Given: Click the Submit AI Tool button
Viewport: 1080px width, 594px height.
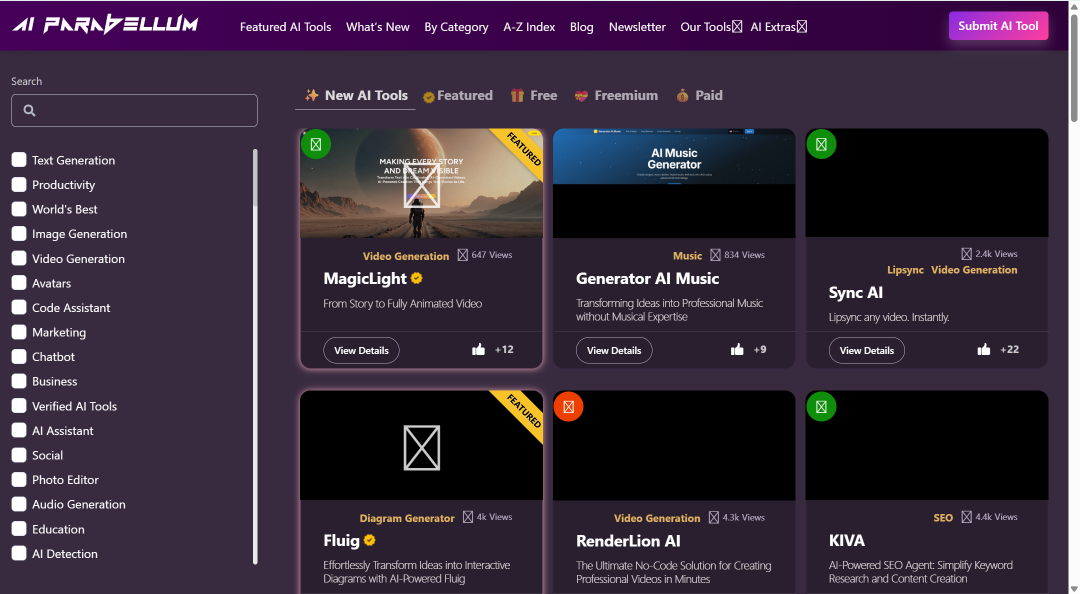Looking at the screenshot, I should [x=998, y=26].
